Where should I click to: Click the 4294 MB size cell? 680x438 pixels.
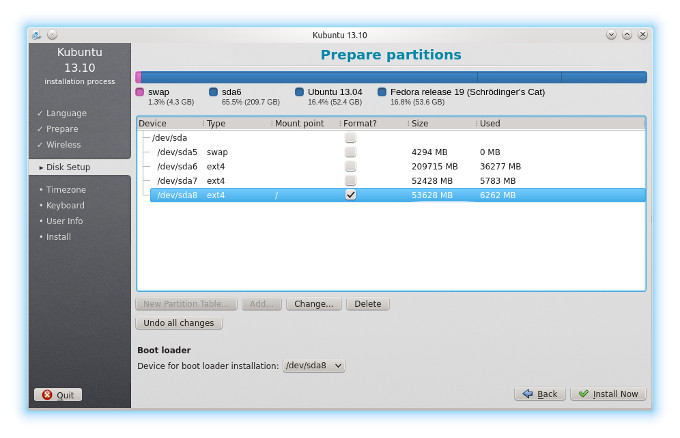pos(429,152)
